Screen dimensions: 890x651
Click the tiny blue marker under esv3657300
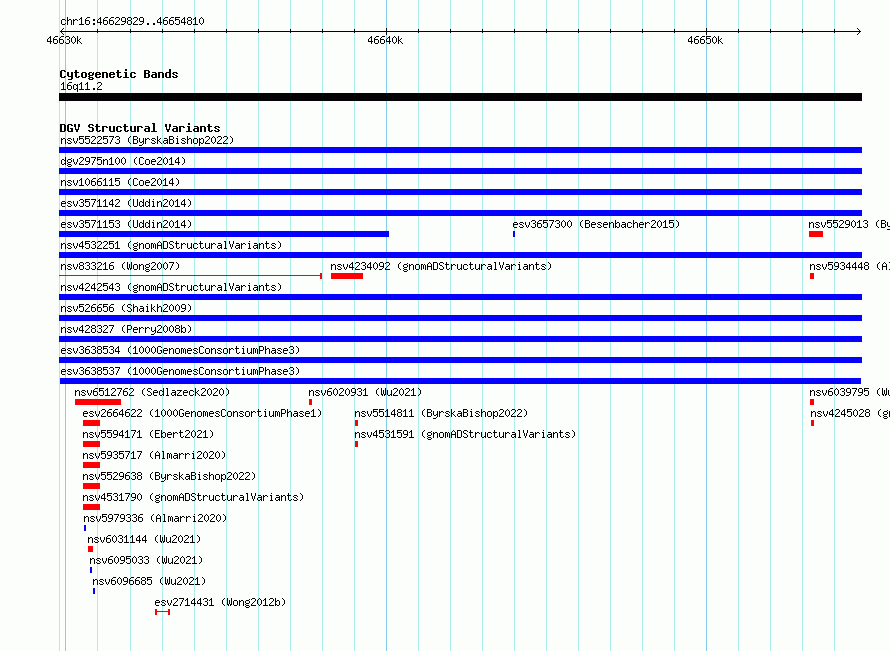coord(514,234)
